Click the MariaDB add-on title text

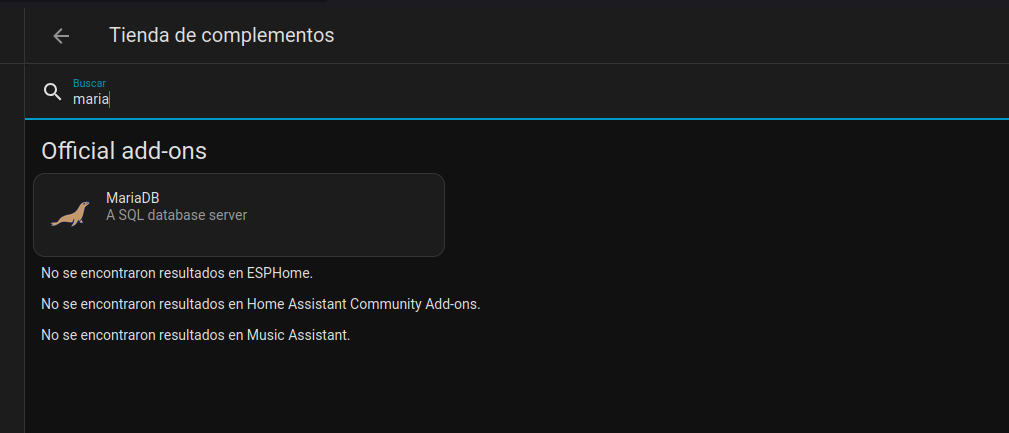click(x=132, y=198)
